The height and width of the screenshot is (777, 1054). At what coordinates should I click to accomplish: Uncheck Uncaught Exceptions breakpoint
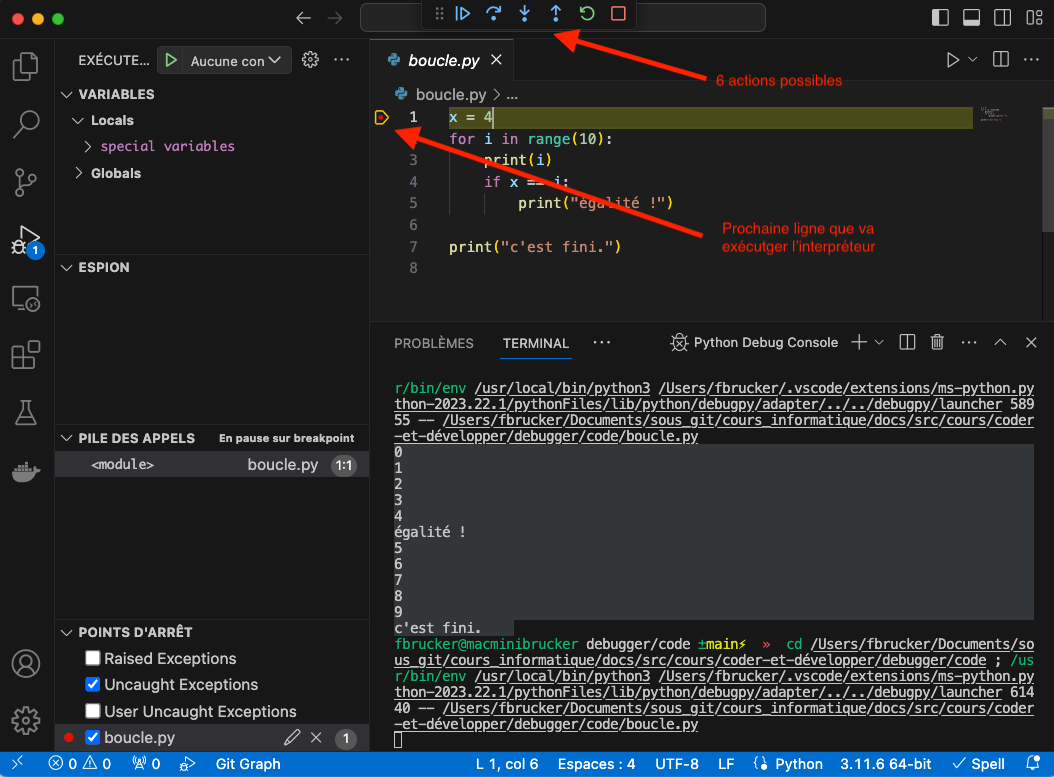click(x=93, y=685)
